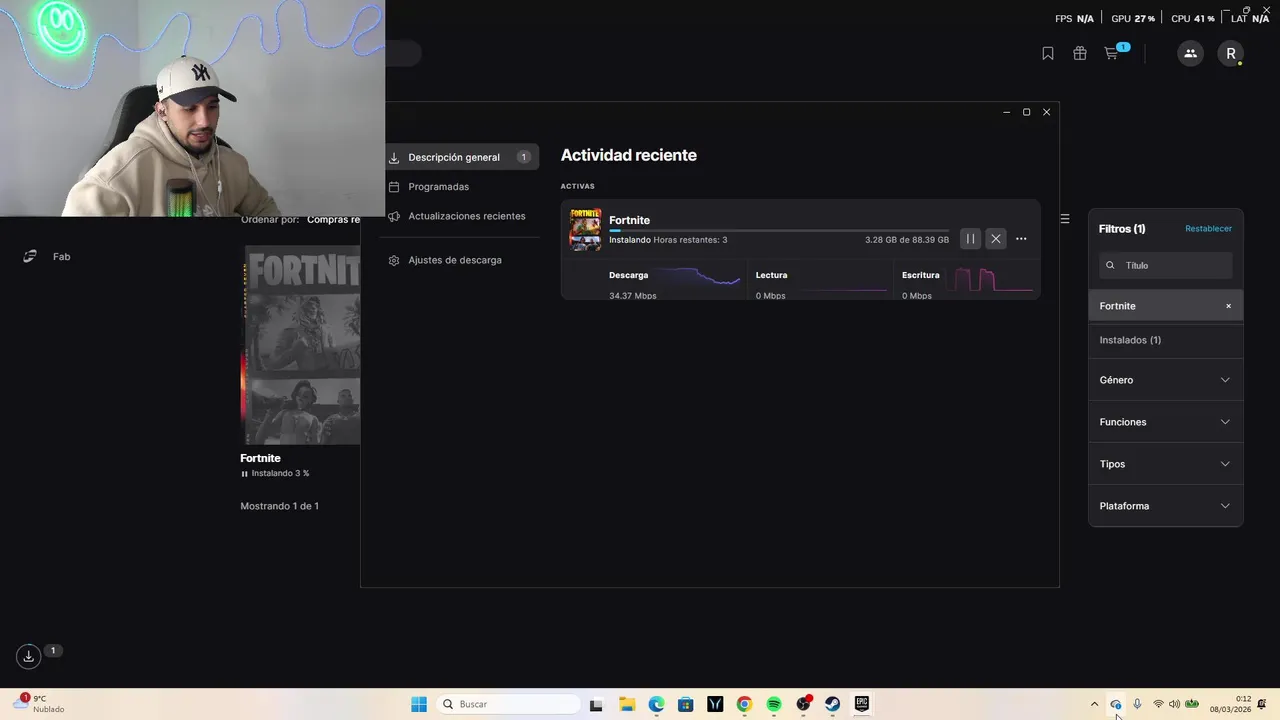Open the weather widget 9°C Nublado
The width and height of the screenshot is (1280, 720).
[x=37, y=704]
